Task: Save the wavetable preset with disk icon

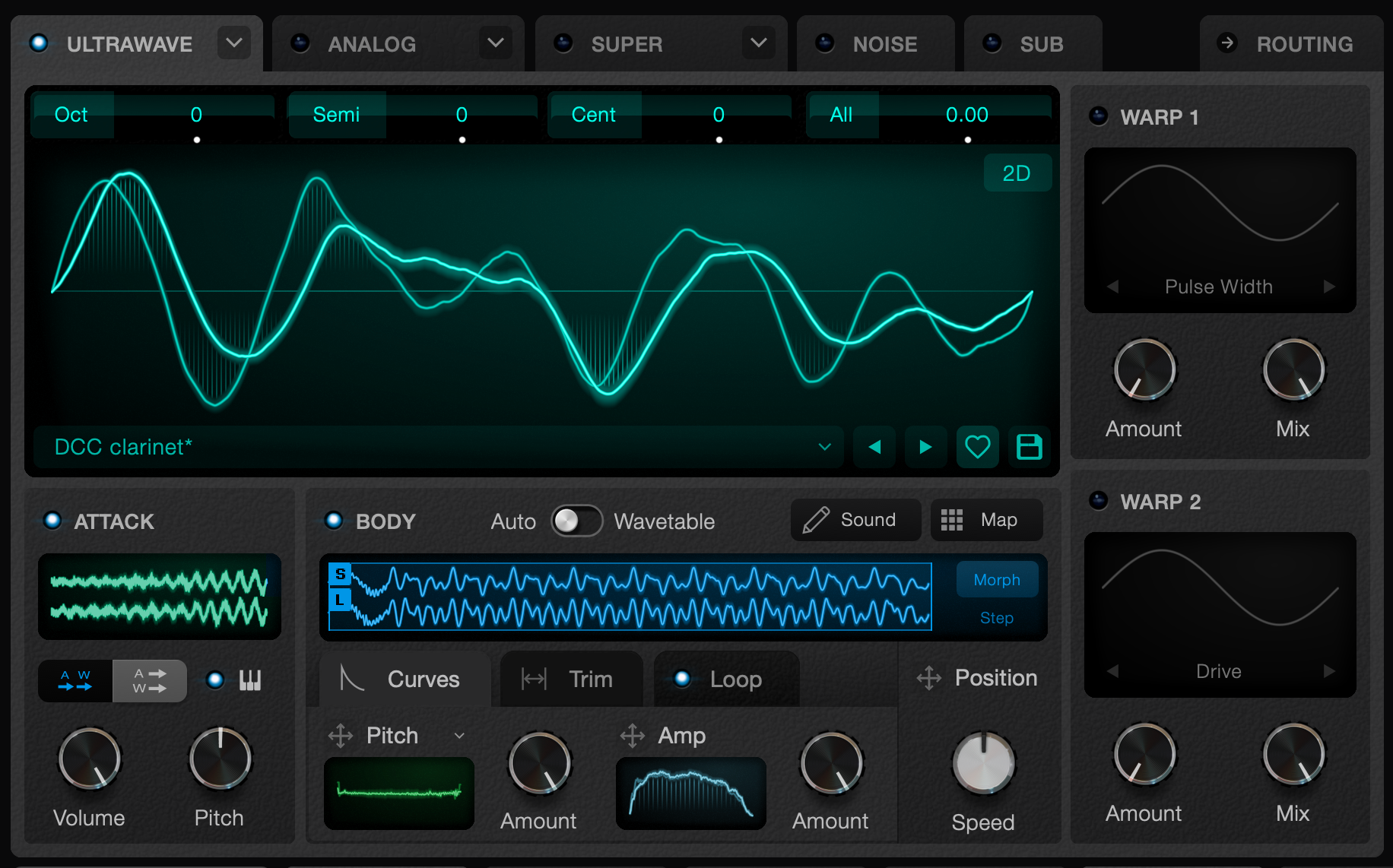Action: (1029, 447)
